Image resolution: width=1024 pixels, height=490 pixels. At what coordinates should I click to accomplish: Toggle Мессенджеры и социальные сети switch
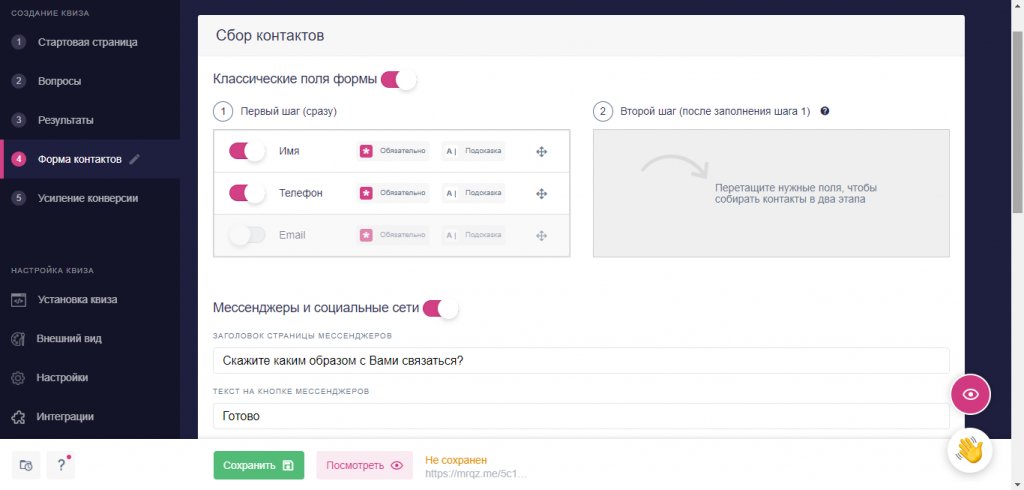(441, 308)
